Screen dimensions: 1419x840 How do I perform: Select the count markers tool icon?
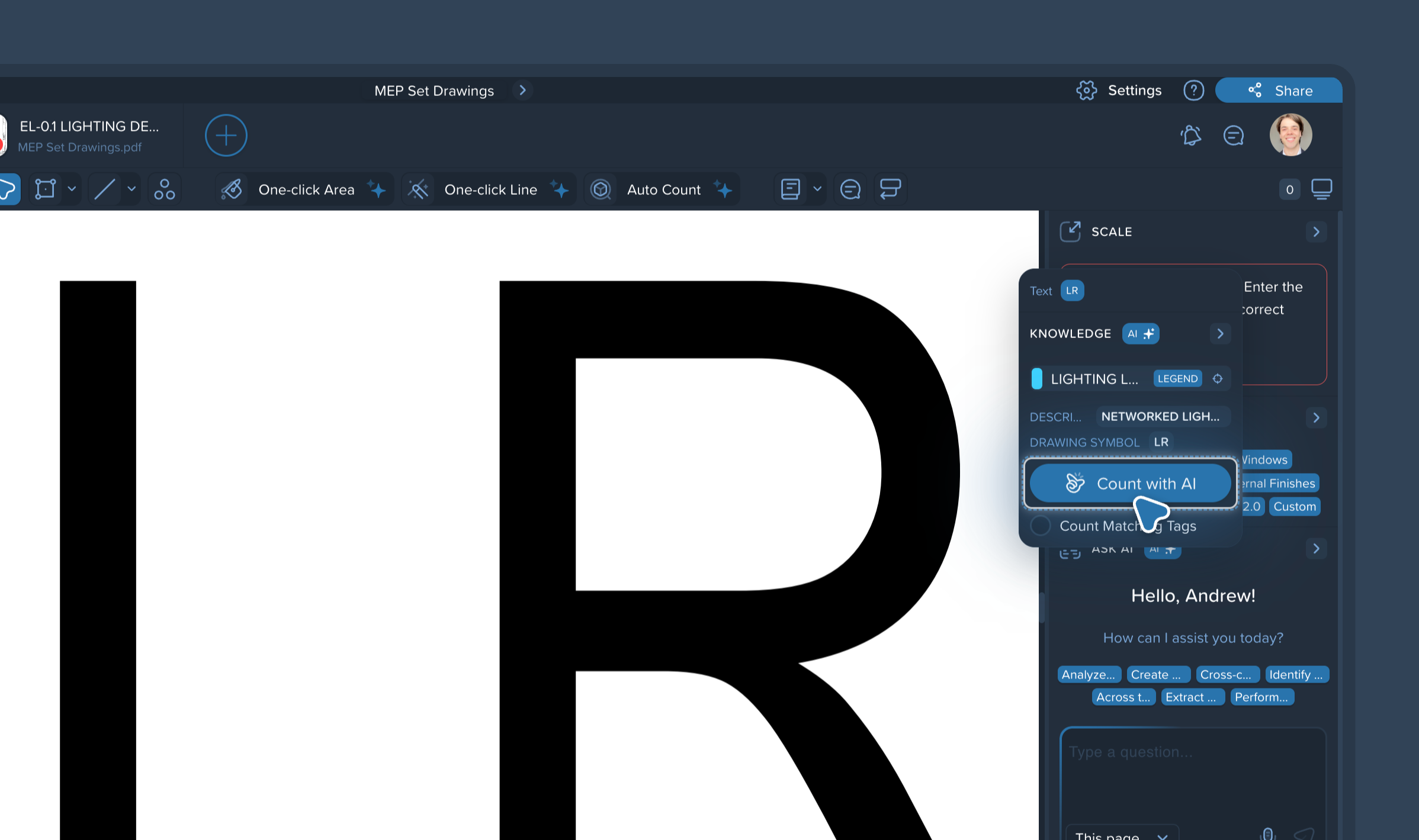point(164,189)
